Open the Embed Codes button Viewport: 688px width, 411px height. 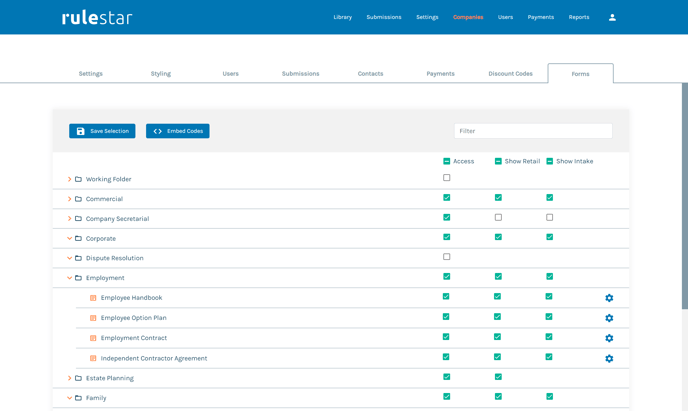[x=178, y=131]
